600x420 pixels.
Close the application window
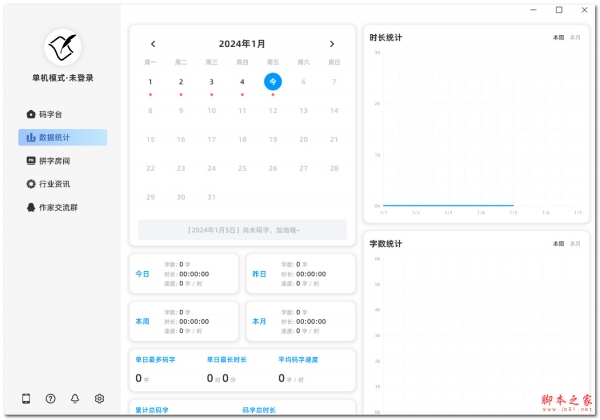pos(584,10)
